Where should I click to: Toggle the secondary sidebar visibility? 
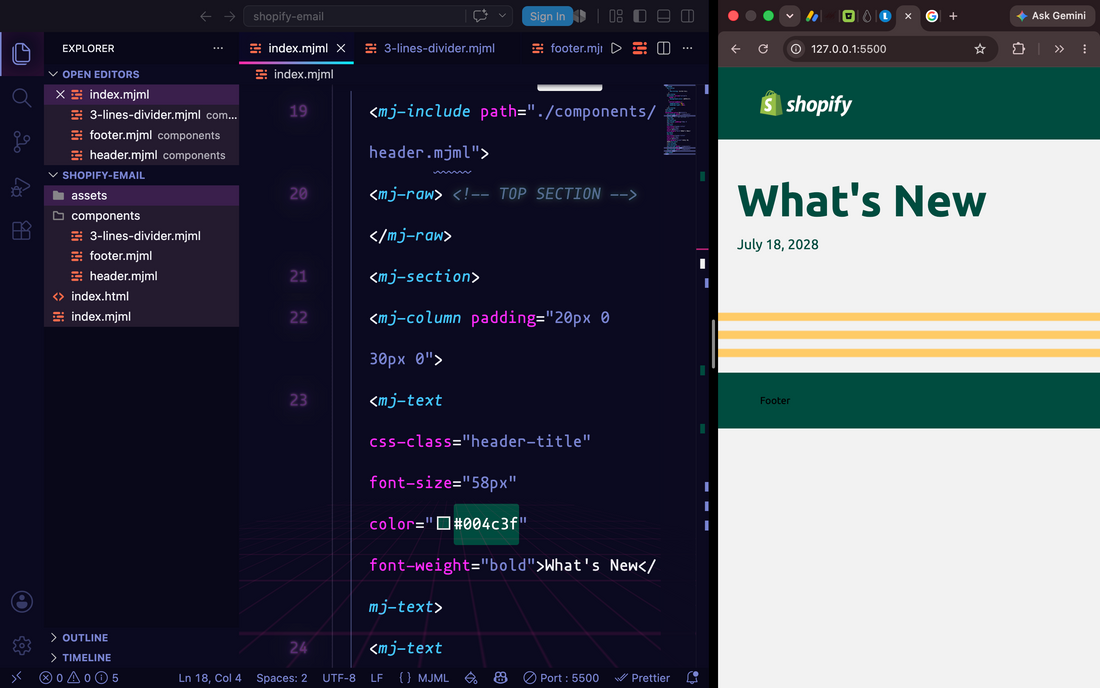[x=688, y=15]
